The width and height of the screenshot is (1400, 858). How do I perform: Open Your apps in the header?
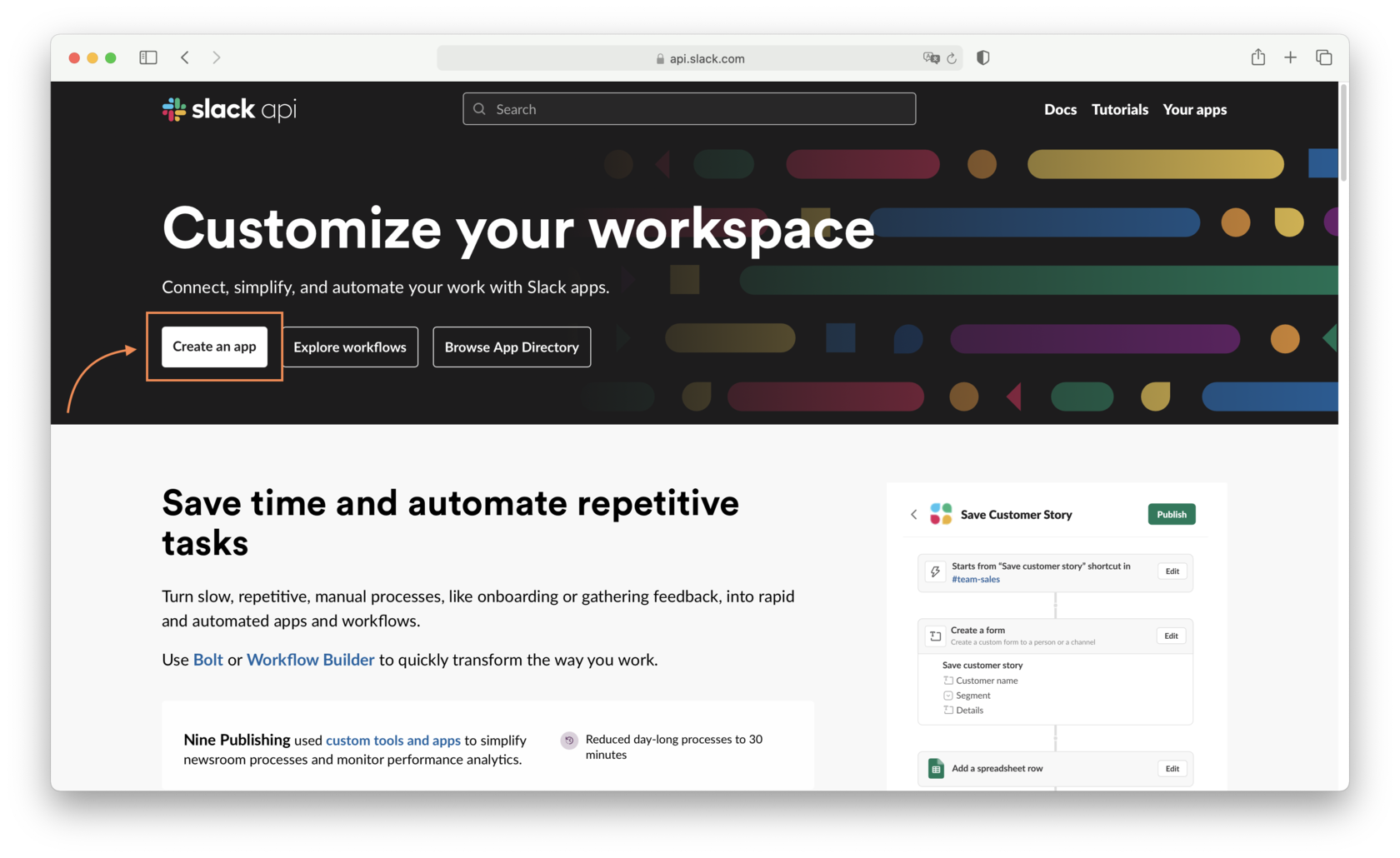(x=1195, y=109)
